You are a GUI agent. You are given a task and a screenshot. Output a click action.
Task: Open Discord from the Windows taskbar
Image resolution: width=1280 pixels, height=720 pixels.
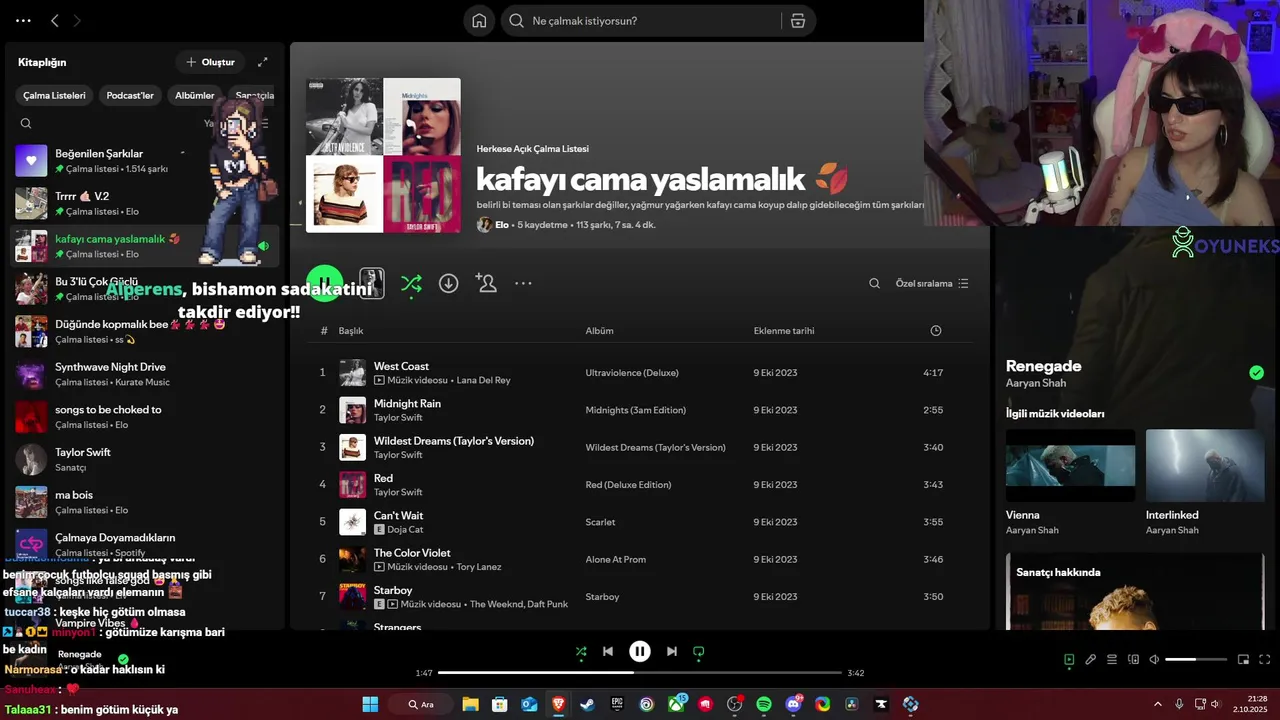[x=794, y=704]
